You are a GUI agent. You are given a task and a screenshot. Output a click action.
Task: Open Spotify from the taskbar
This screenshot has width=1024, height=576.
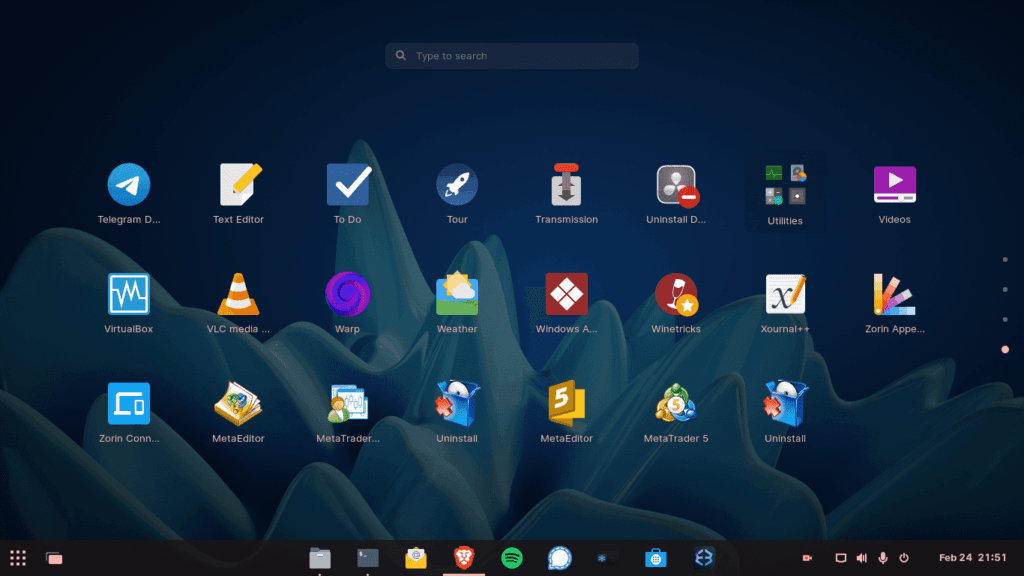(x=512, y=558)
